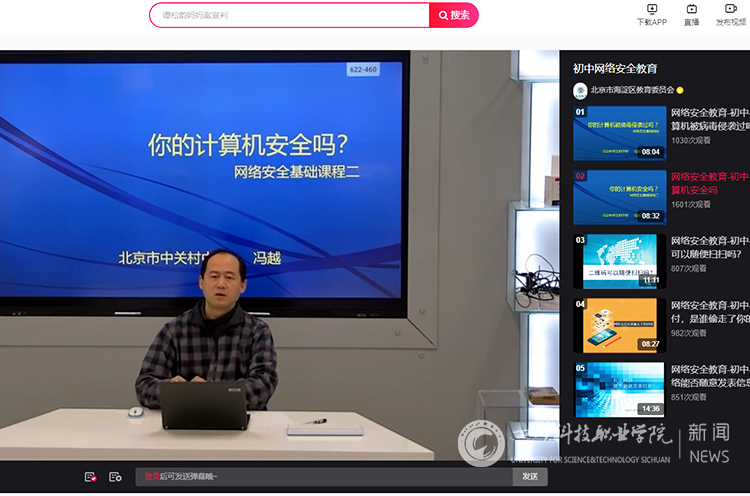Click the danmaku text input box
The image size is (750, 496).
tap(324, 477)
